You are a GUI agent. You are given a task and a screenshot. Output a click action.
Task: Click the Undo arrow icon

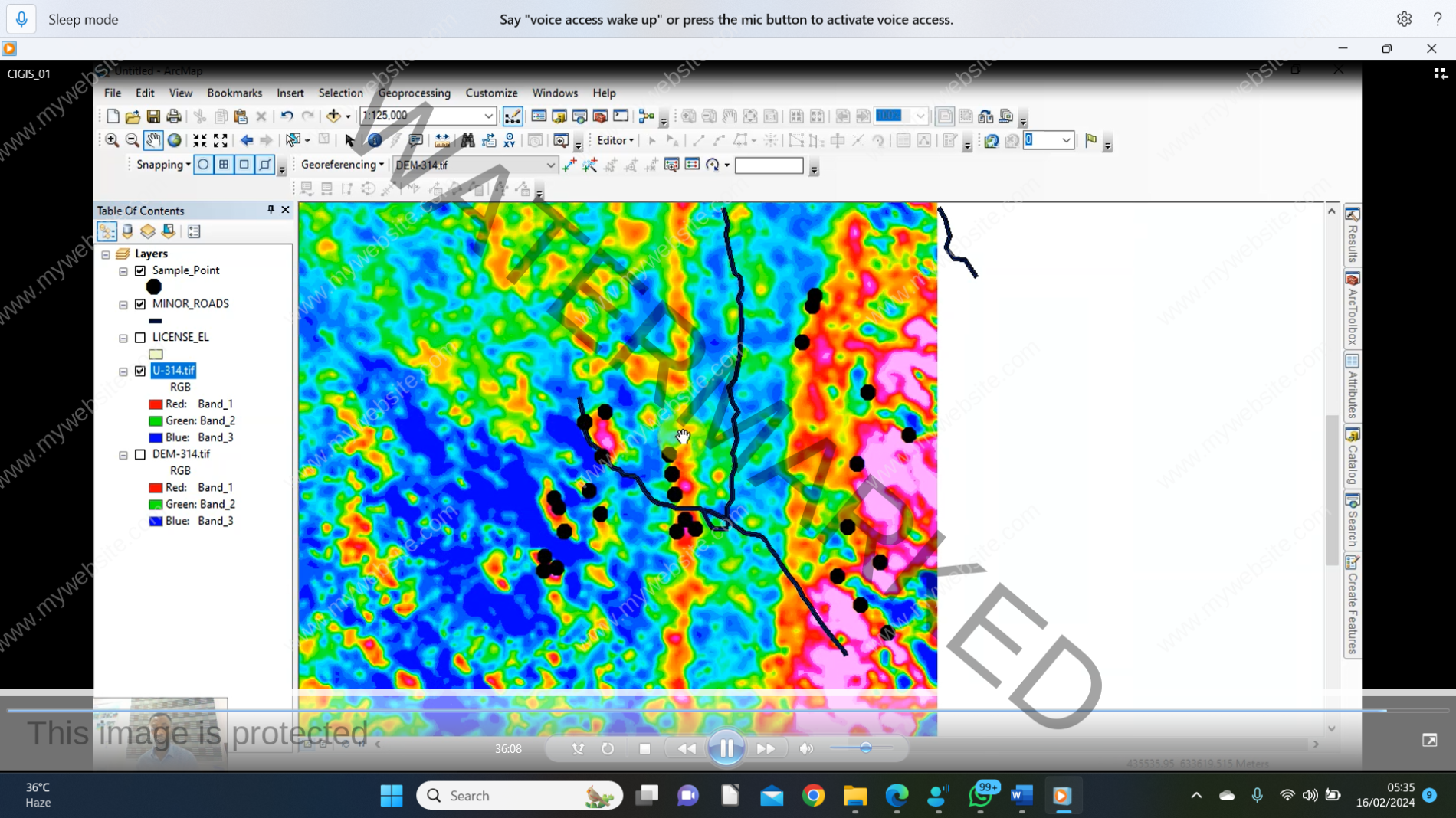click(x=287, y=116)
